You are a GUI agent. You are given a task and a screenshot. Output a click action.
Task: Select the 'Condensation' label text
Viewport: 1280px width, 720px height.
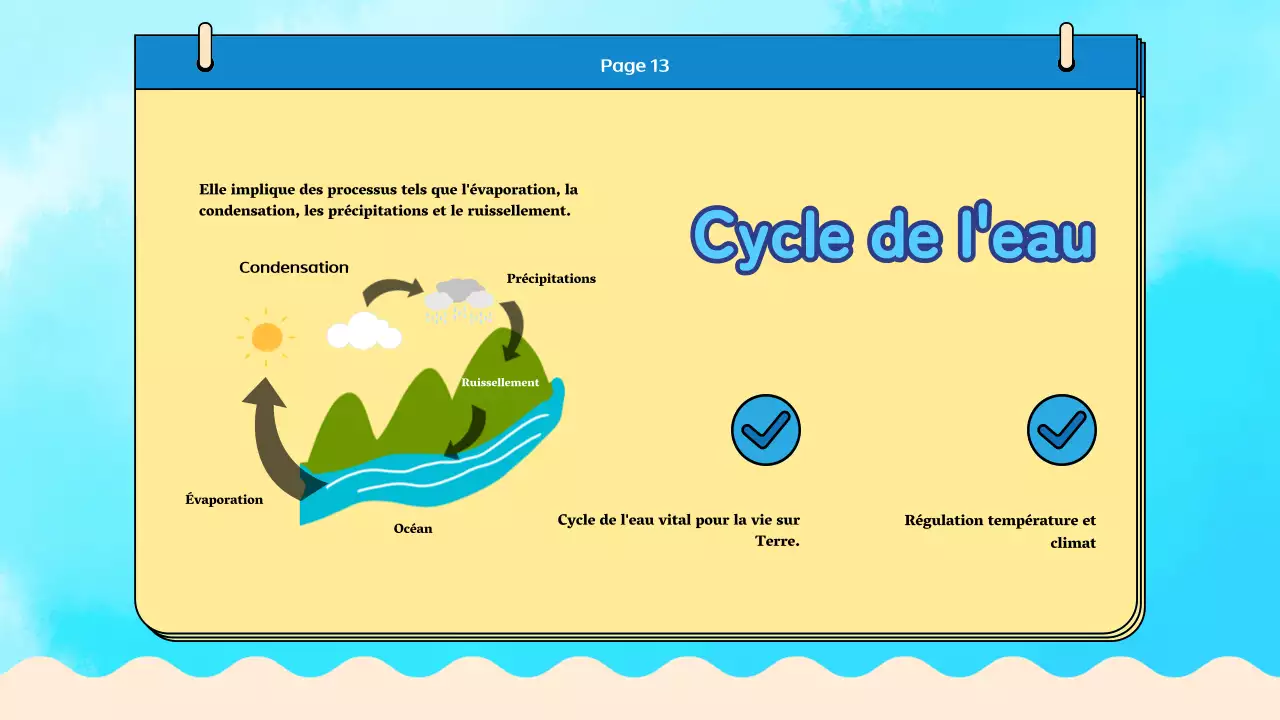[293, 267]
